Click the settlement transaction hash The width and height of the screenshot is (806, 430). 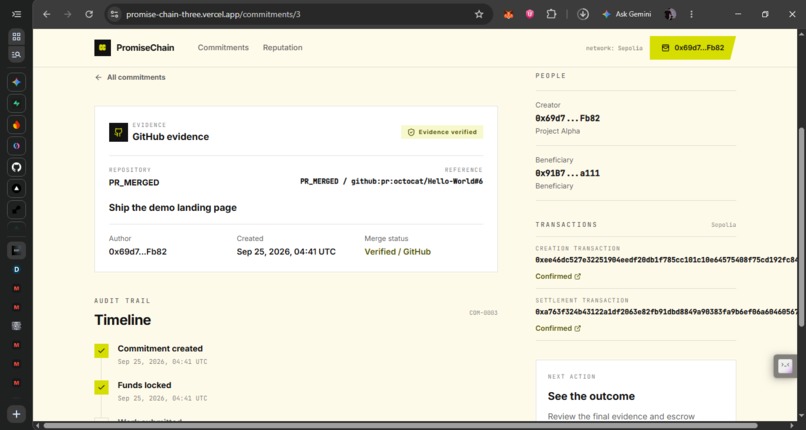click(x=666, y=312)
